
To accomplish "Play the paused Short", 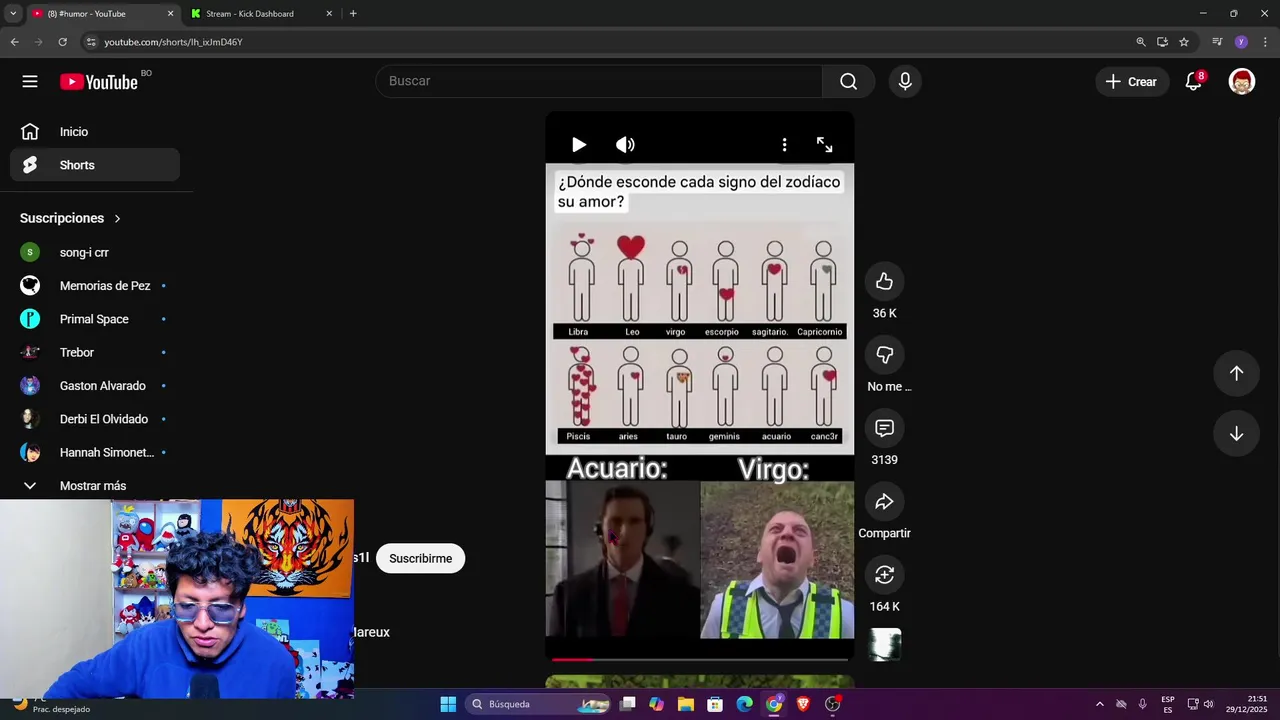I will [578, 145].
